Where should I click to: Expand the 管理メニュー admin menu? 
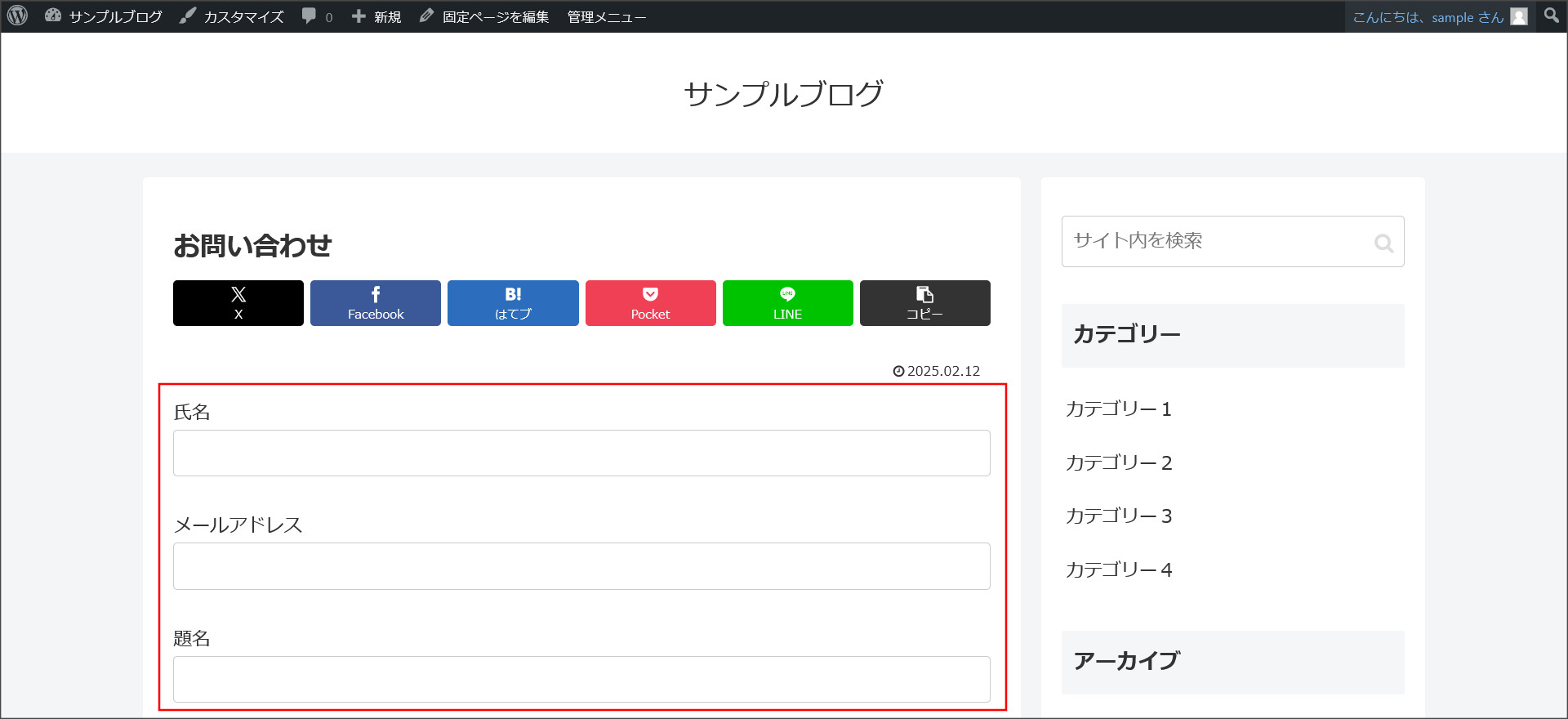[606, 16]
